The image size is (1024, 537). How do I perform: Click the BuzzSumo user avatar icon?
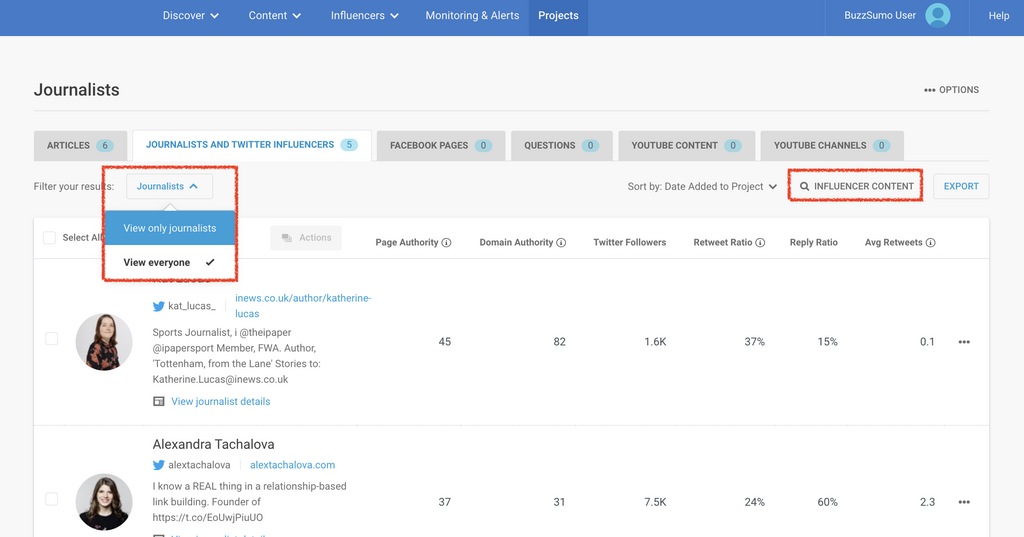click(x=937, y=16)
